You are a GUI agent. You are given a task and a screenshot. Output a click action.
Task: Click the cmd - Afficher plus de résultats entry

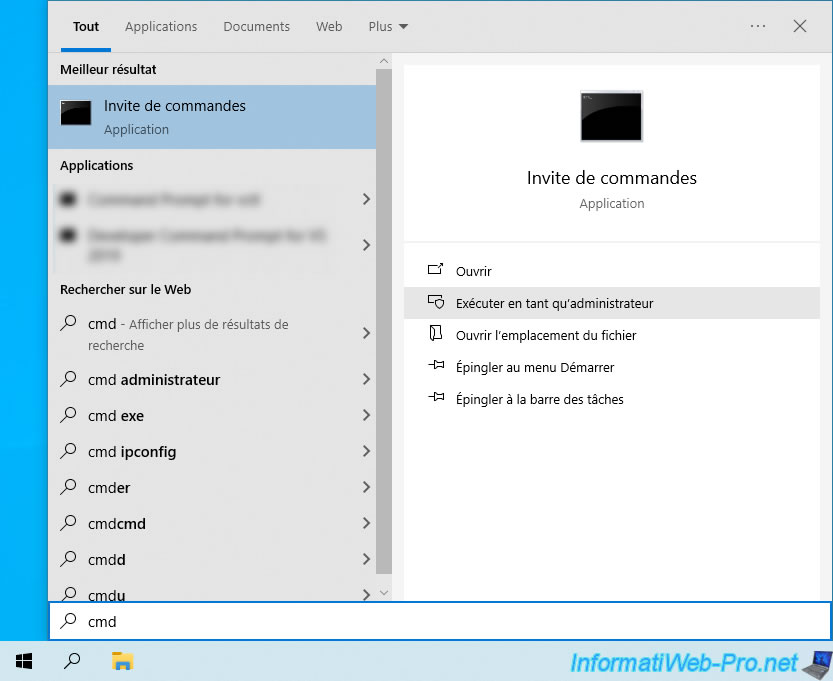coord(212,334)
